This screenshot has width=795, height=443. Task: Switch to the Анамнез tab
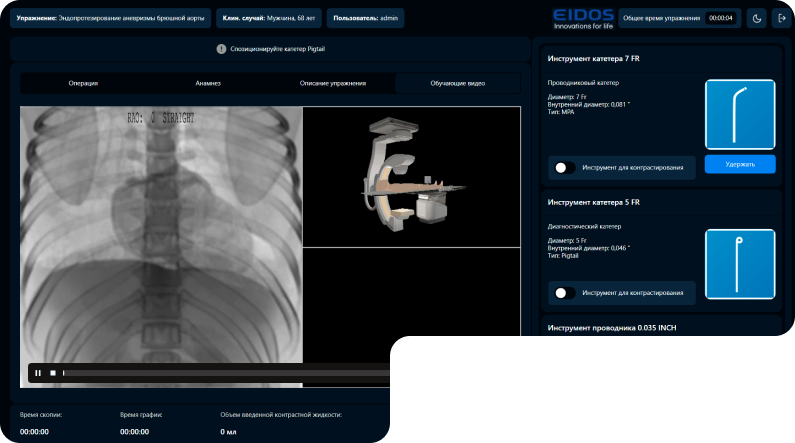tap(208, 83)
